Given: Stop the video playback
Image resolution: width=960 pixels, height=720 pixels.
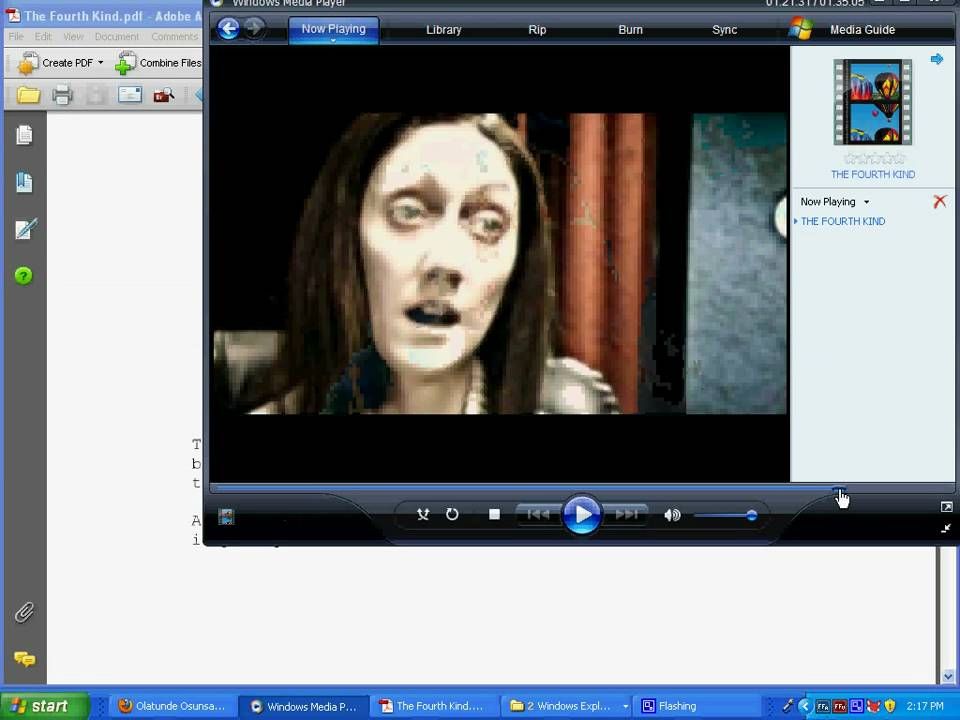Looking at the screenshot, I should click(494, 514).
